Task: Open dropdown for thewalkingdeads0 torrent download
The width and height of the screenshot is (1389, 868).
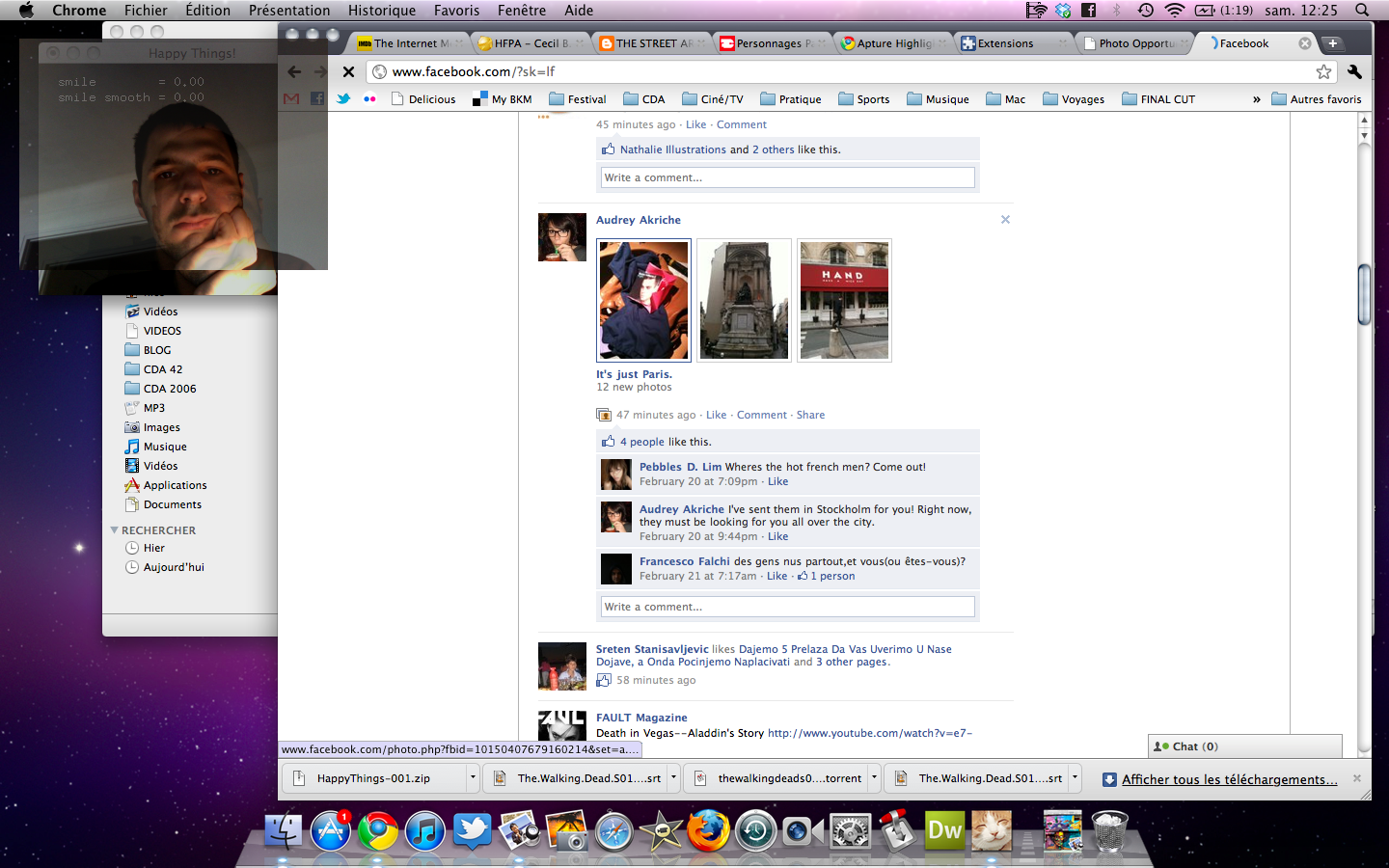Action: tap(874, 777)
